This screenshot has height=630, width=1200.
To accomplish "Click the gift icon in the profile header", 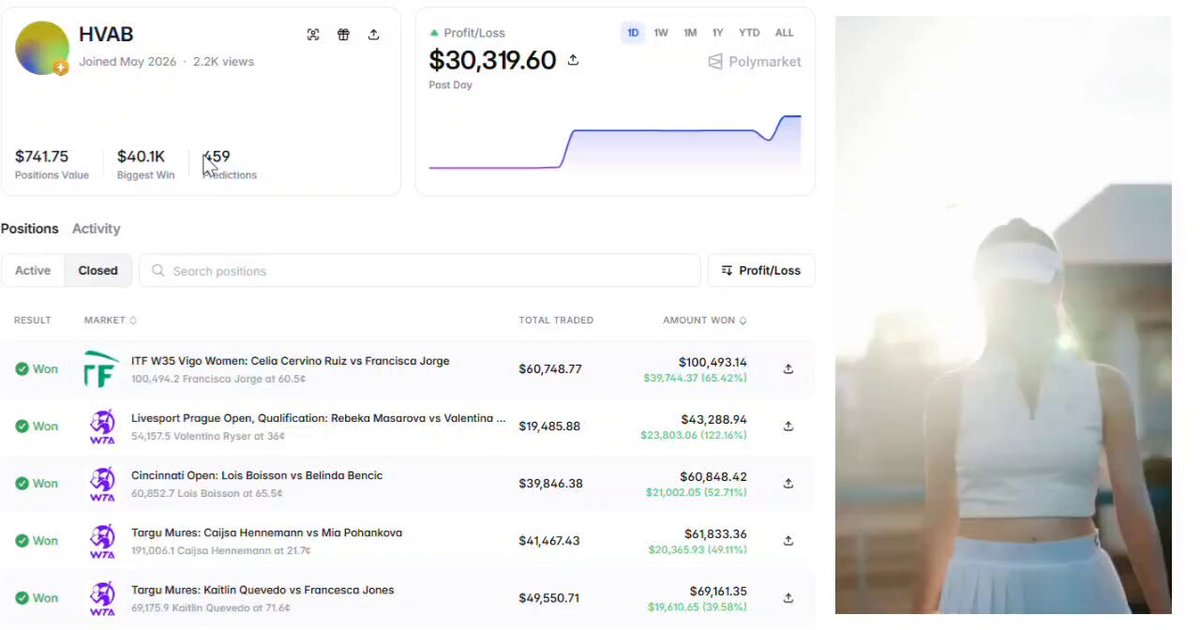I will pyautogui.click(x=343, y=35).
